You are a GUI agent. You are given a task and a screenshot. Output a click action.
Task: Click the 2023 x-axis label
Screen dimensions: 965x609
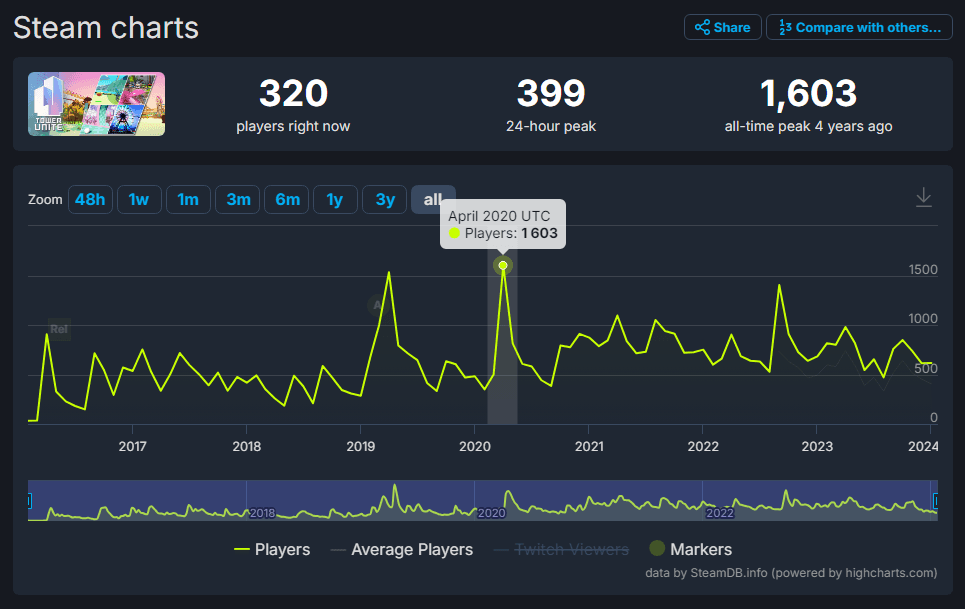pos(817,447)
